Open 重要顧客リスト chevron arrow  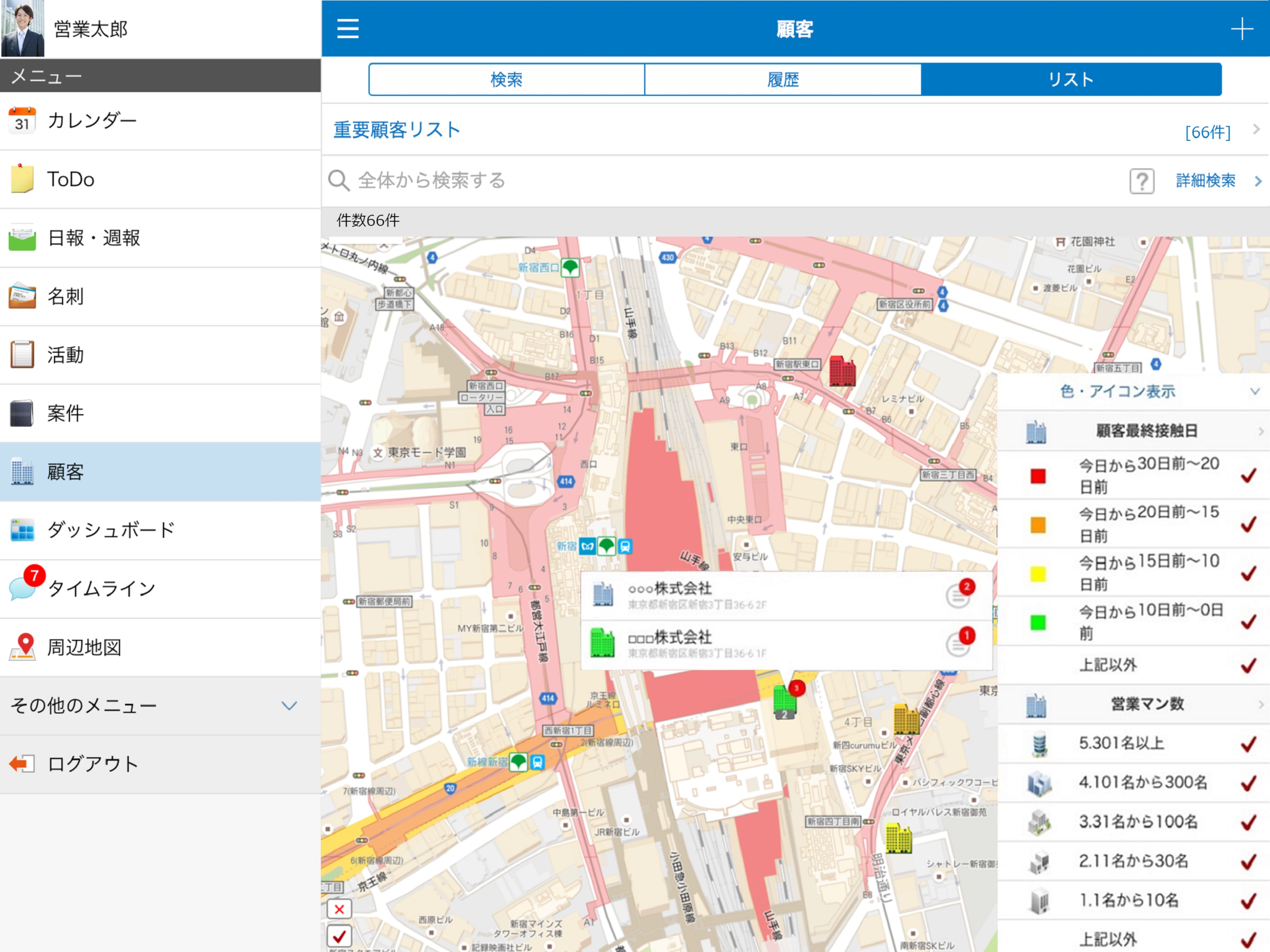(1256, 130)
